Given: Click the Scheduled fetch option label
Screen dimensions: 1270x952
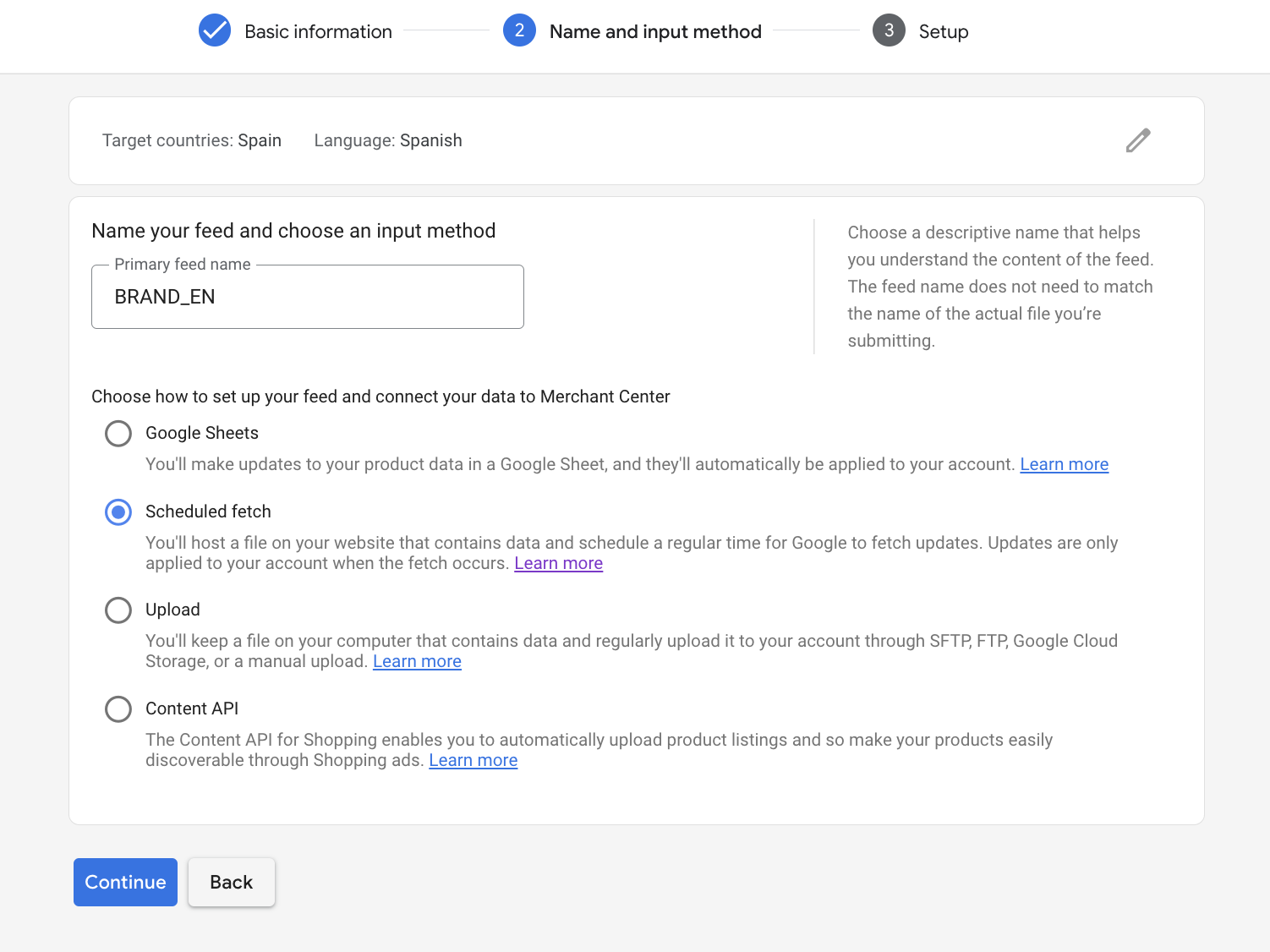Looking at the screenshot, I should (x=208, y=512).
